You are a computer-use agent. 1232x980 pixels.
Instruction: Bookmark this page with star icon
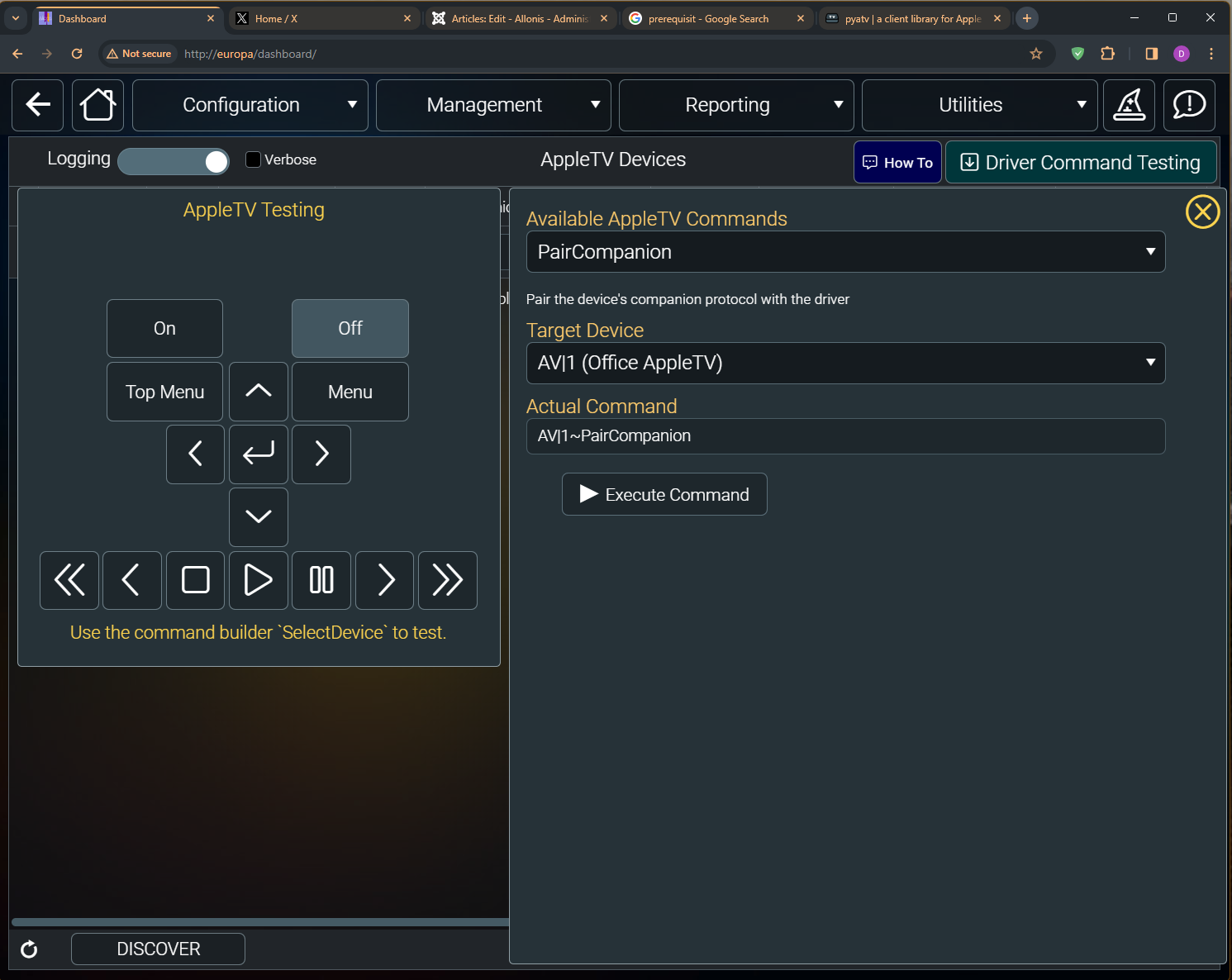click(1036, 54)
